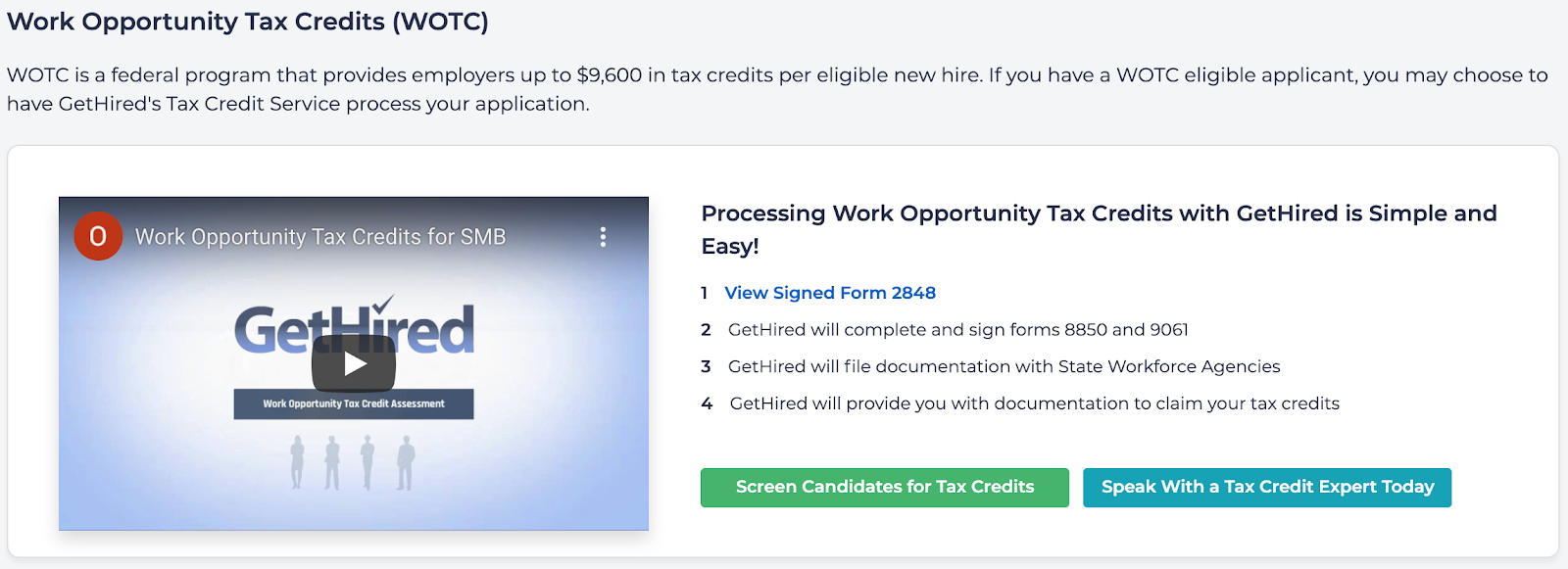Open the View Signed Form 2848 link
Image resolution: width=1568 pixels, height=569 pixels.
[x=830, y=293]
